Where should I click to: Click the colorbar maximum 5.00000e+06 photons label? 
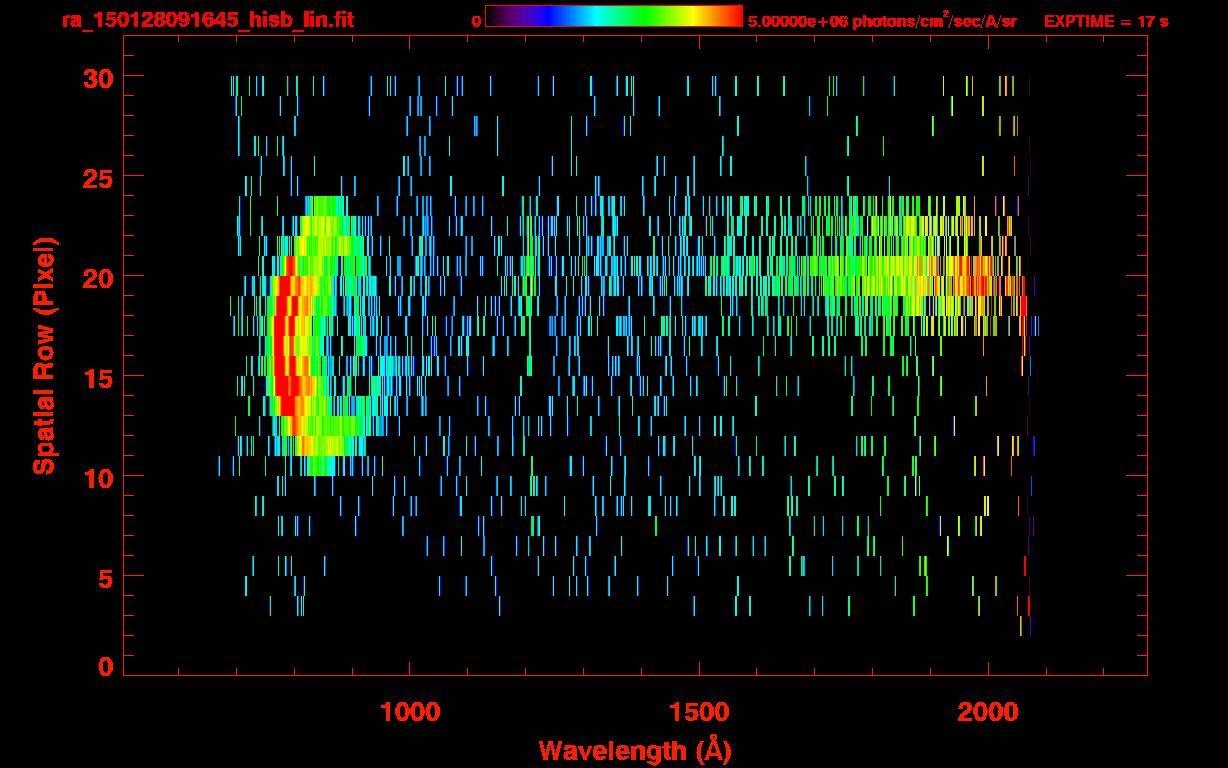[882, 19]
